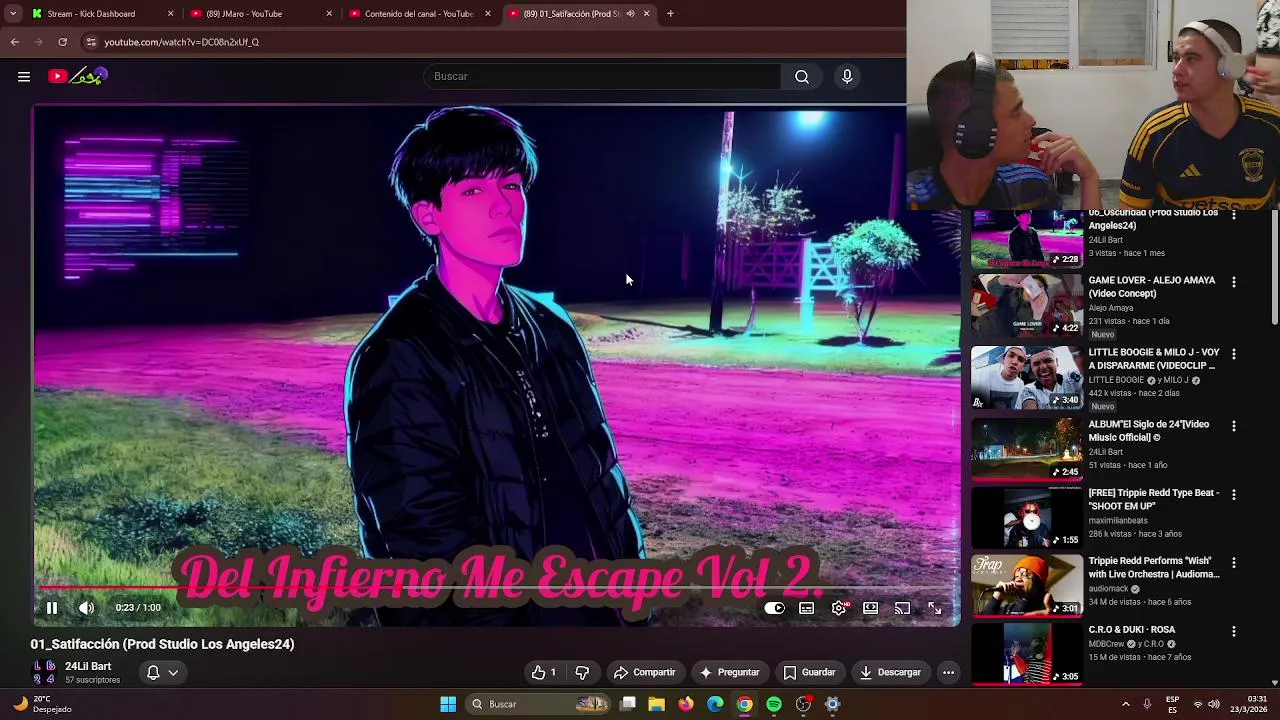The image size is (1280, 720).
Task: Close the JMaro - YouTube tab
Action: click(x=329, y=14)
